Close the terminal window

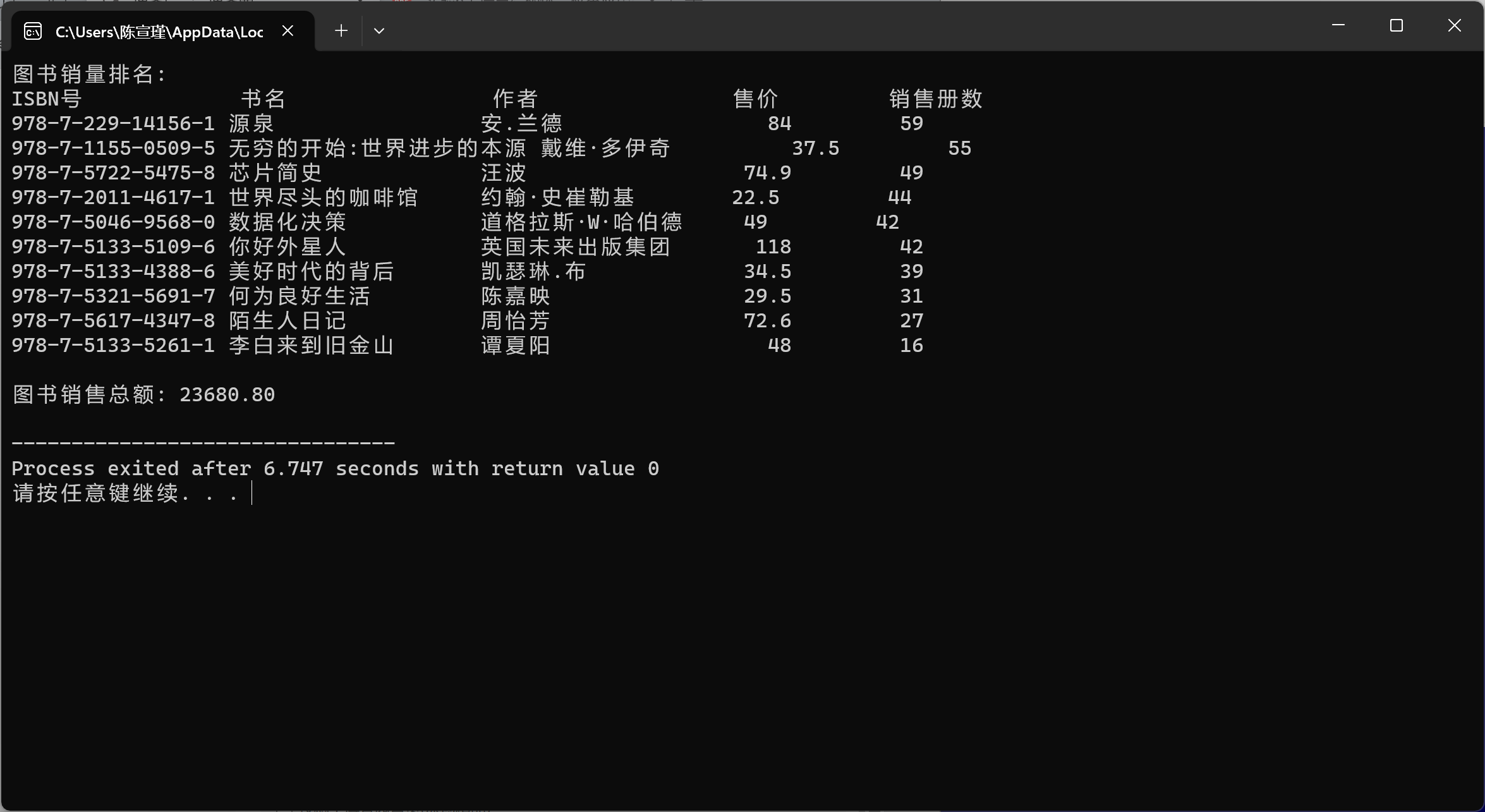point(1454,25)
